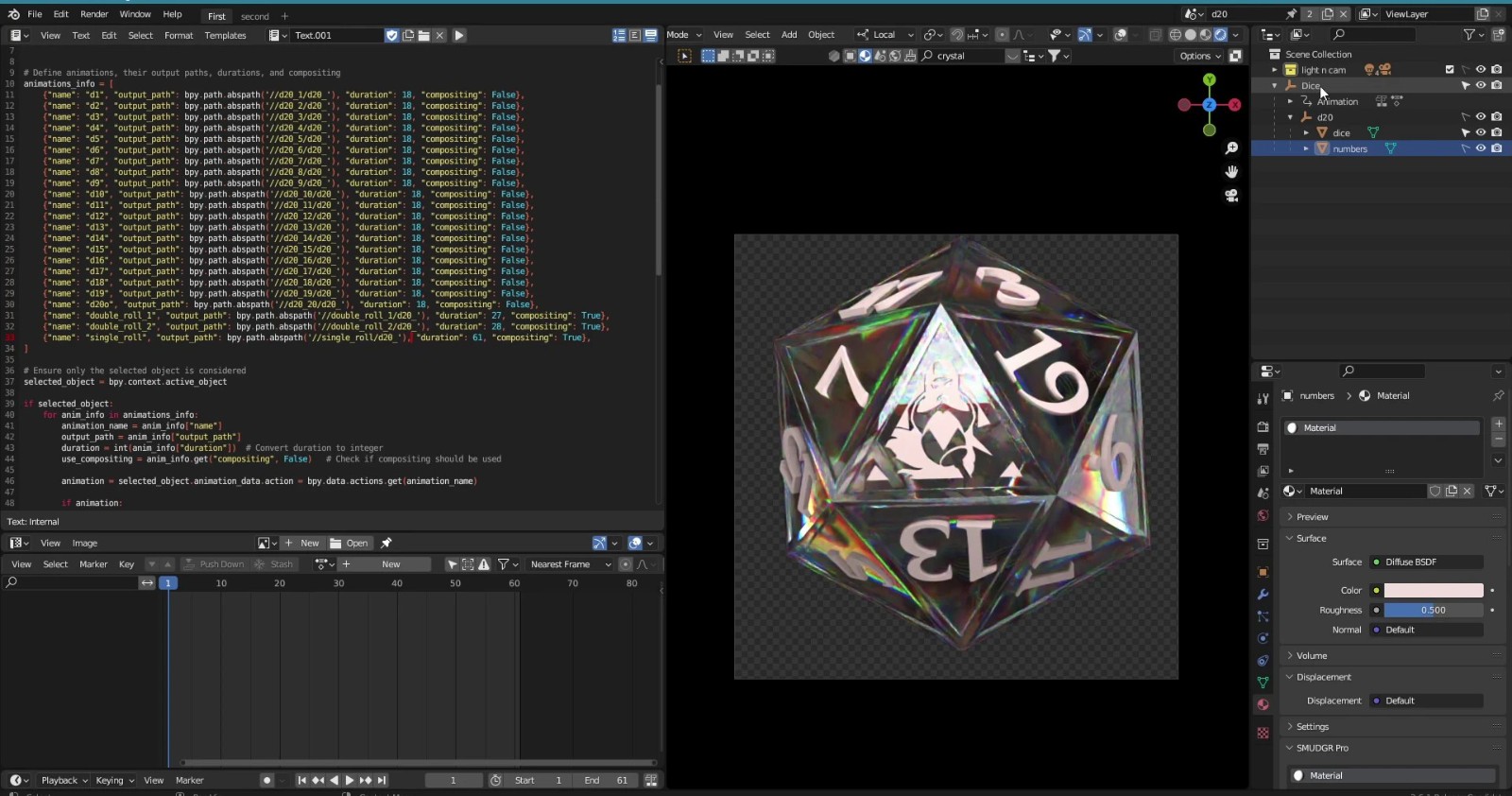Add a material slot with plus button
The width and height of the screenshot is (1512, 796).
1498,424
